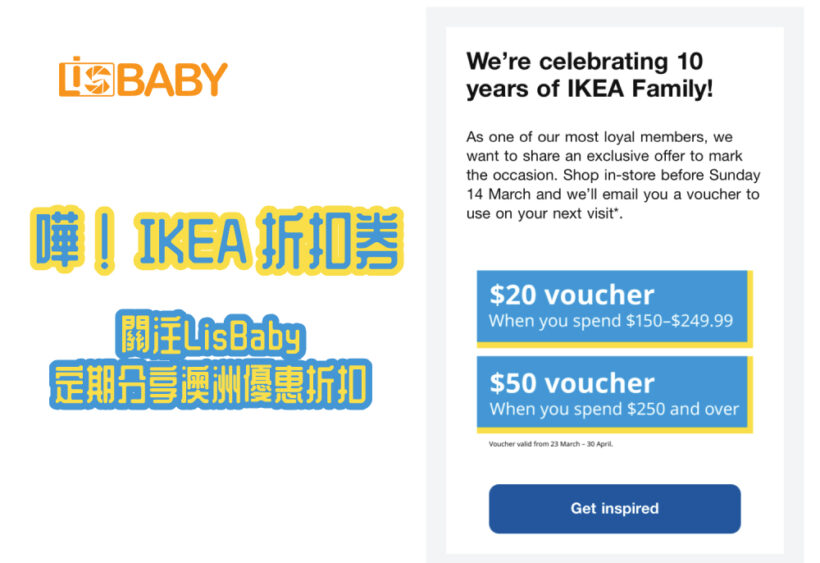Click the 'When you spend $250 and over' text
Viewport: 820px width, 563px height.
click(x=614, y=408)
